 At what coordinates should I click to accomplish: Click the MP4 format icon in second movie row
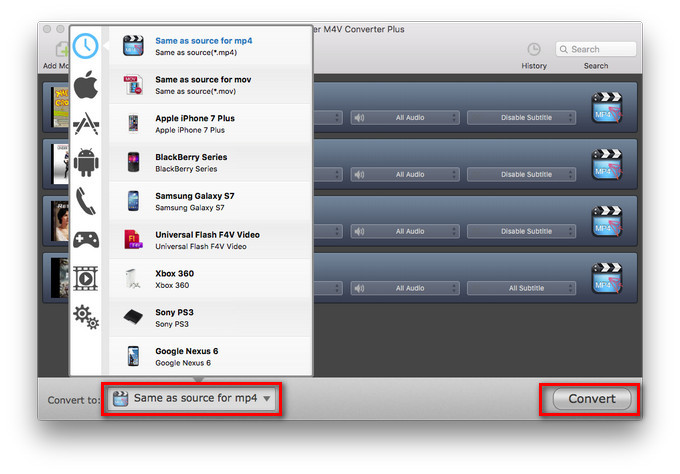[607, 164]
